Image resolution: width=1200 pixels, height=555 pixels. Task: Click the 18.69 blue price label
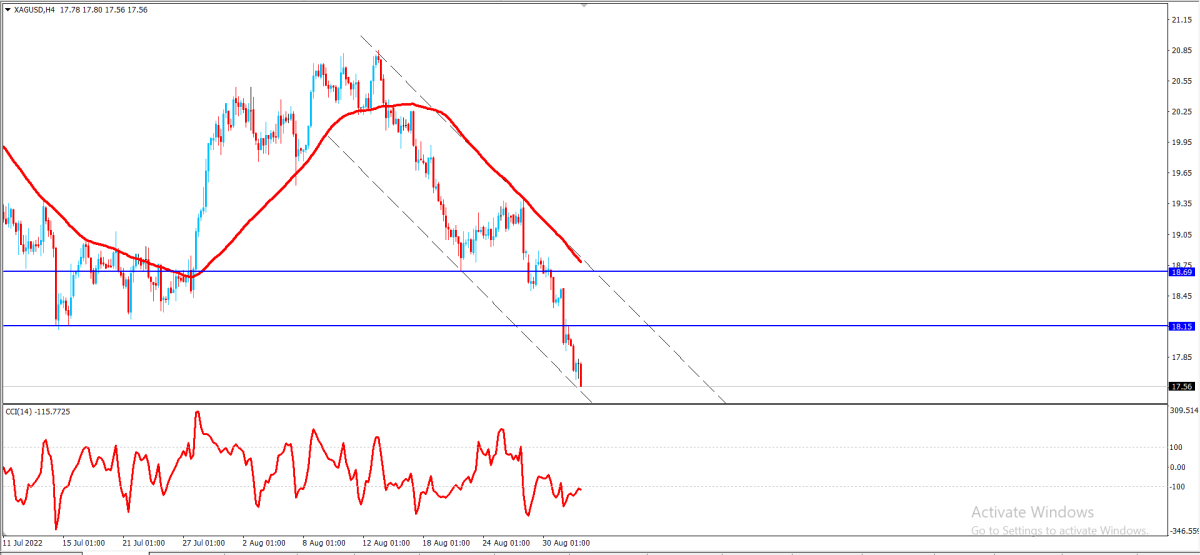click(x=1182, y=272)
